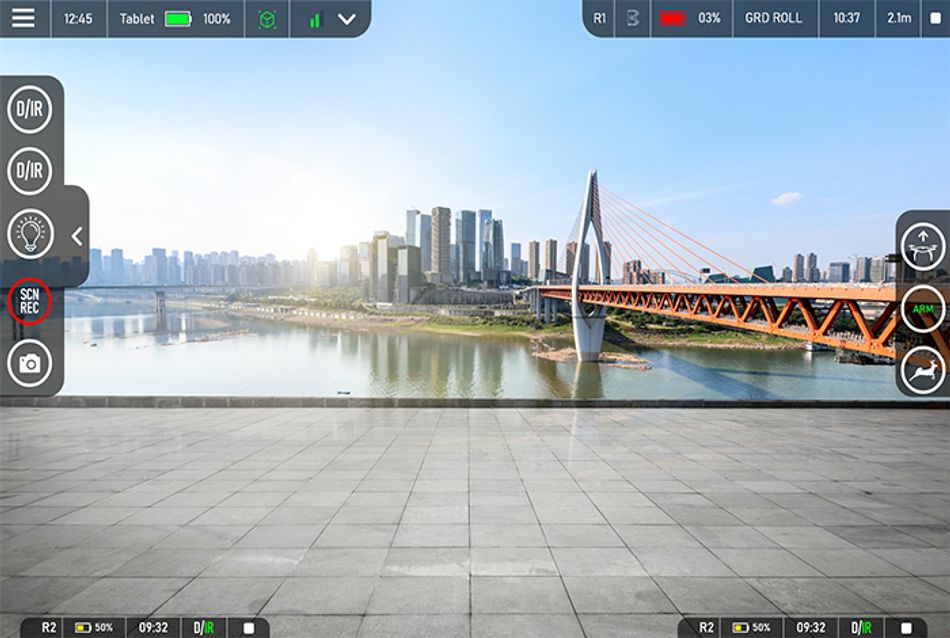950x638 pixels.
Task: Take a photo with camera button
Action: point(30,364)
